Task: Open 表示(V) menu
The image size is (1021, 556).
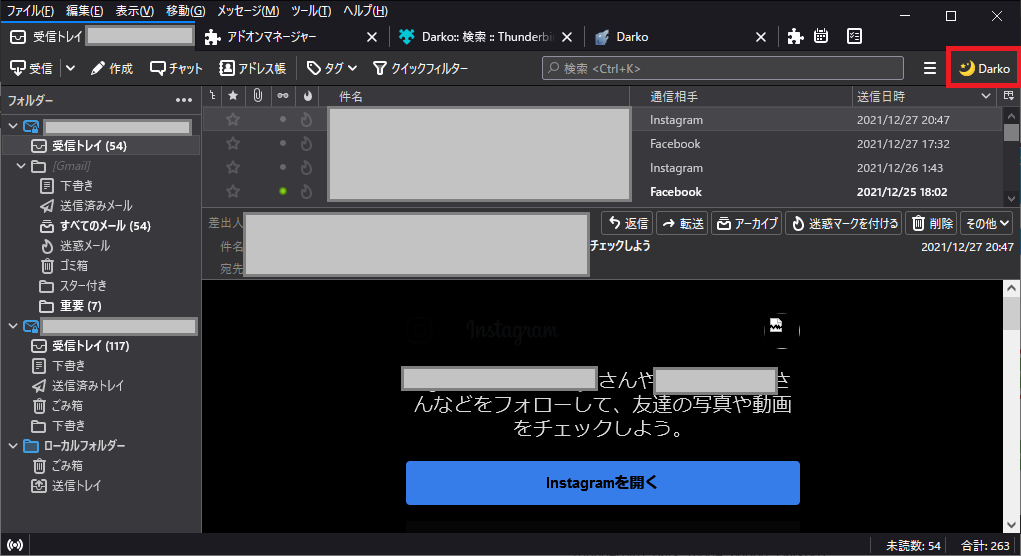Action: 135,11
